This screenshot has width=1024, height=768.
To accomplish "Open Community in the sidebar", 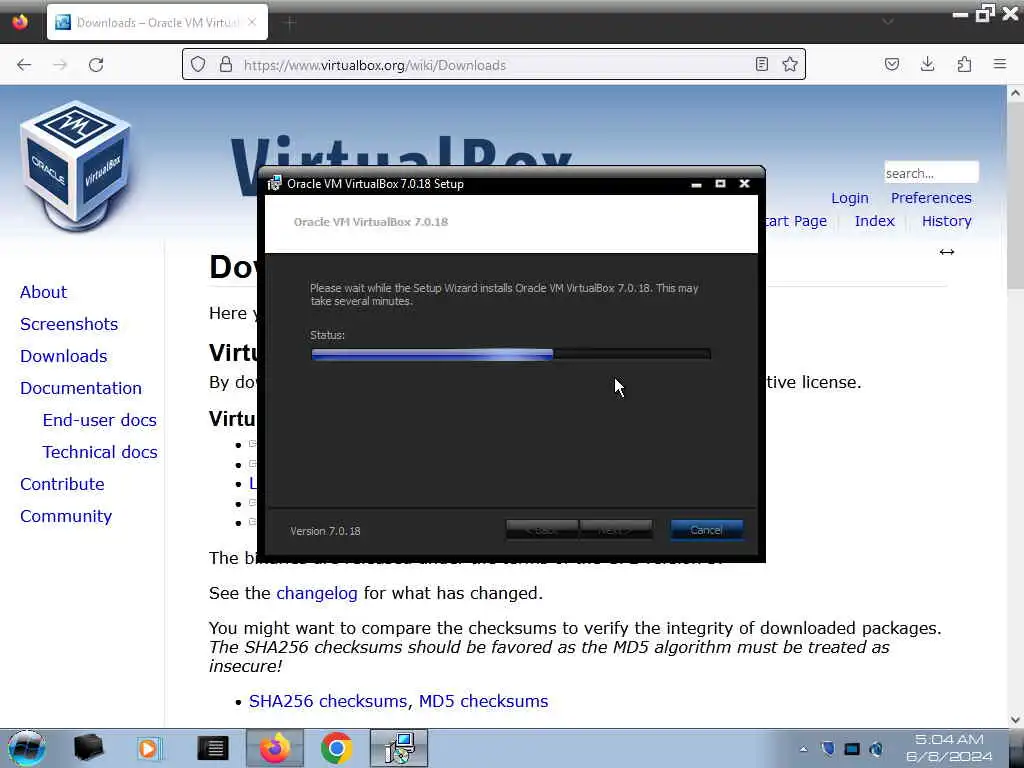I will tap(66, 516).
